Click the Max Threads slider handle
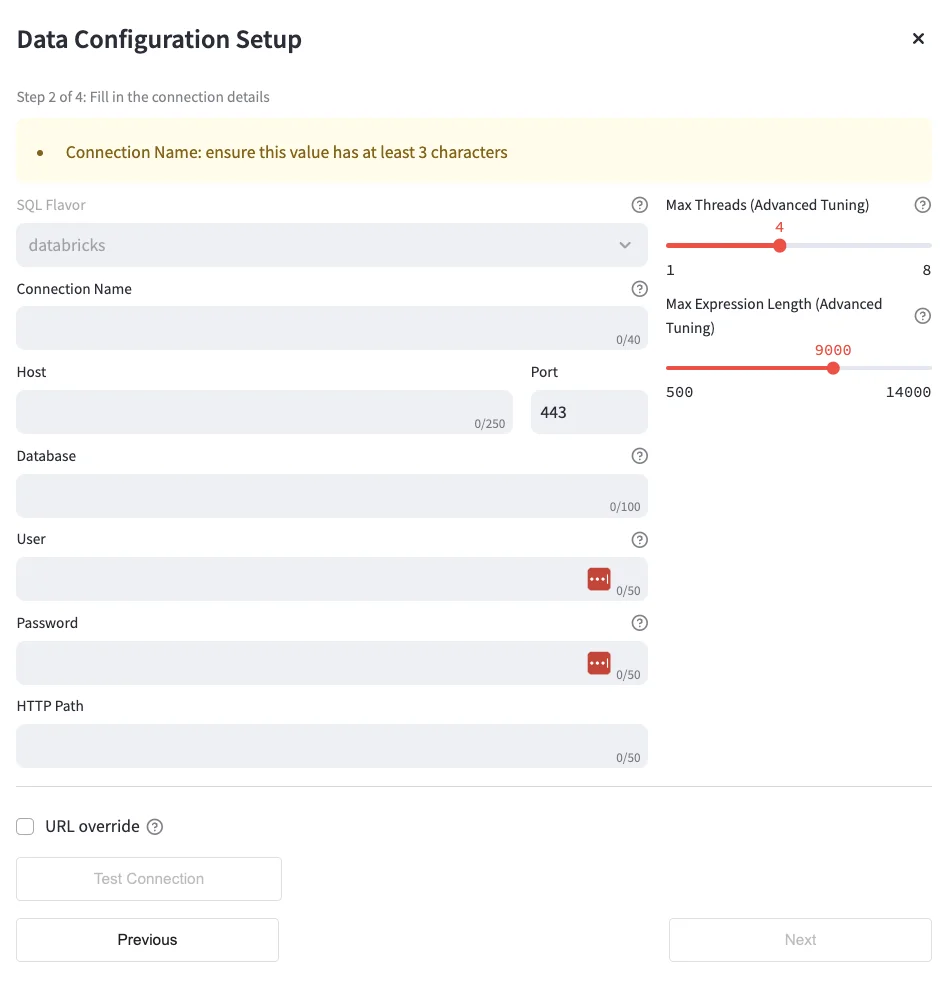Screen dimensions: 952x985 780,246
